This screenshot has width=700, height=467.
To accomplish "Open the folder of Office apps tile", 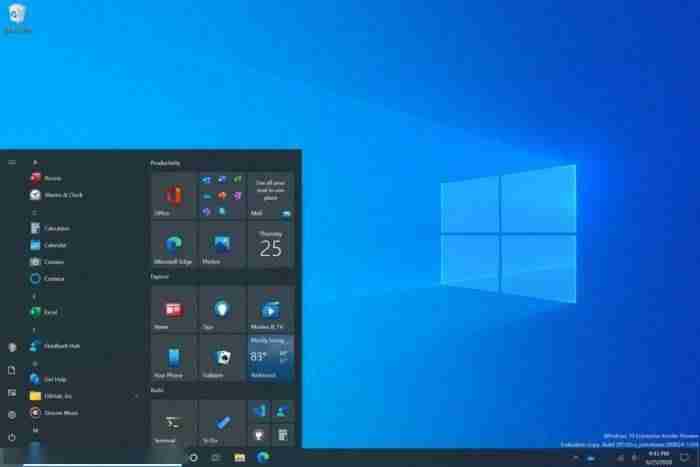I will coord(222,196).
